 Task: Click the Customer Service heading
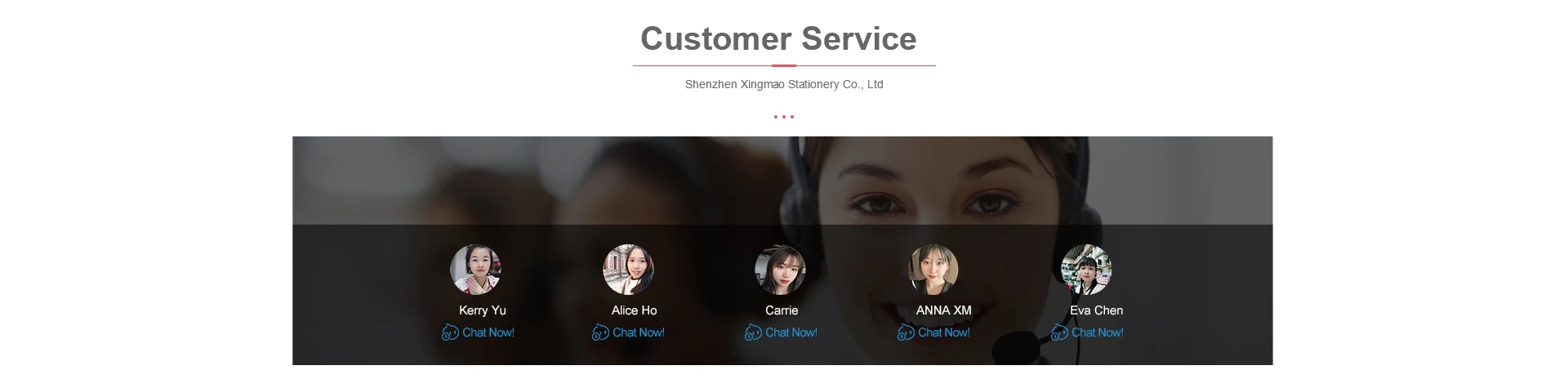click(x=778, y=38)
